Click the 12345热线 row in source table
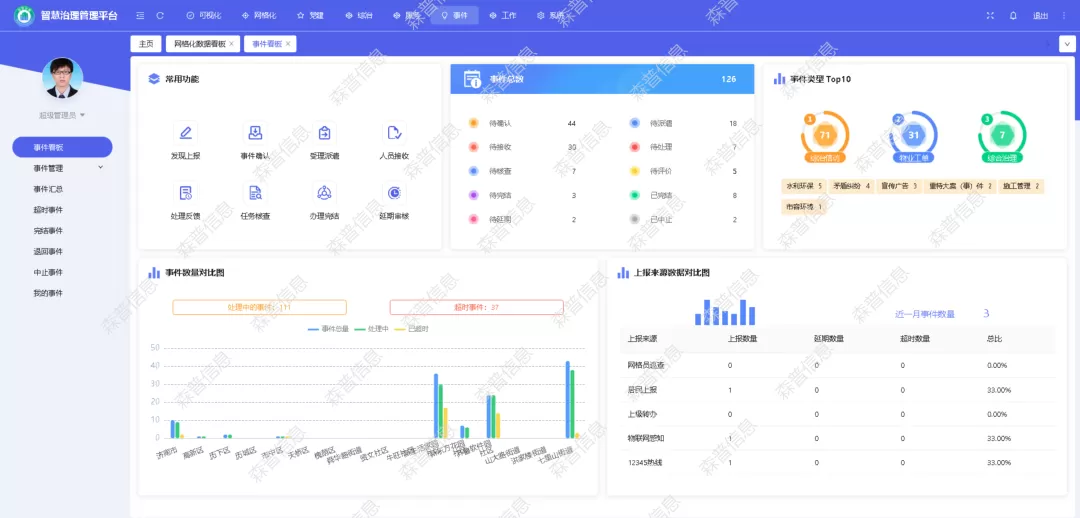 (838, 462)
